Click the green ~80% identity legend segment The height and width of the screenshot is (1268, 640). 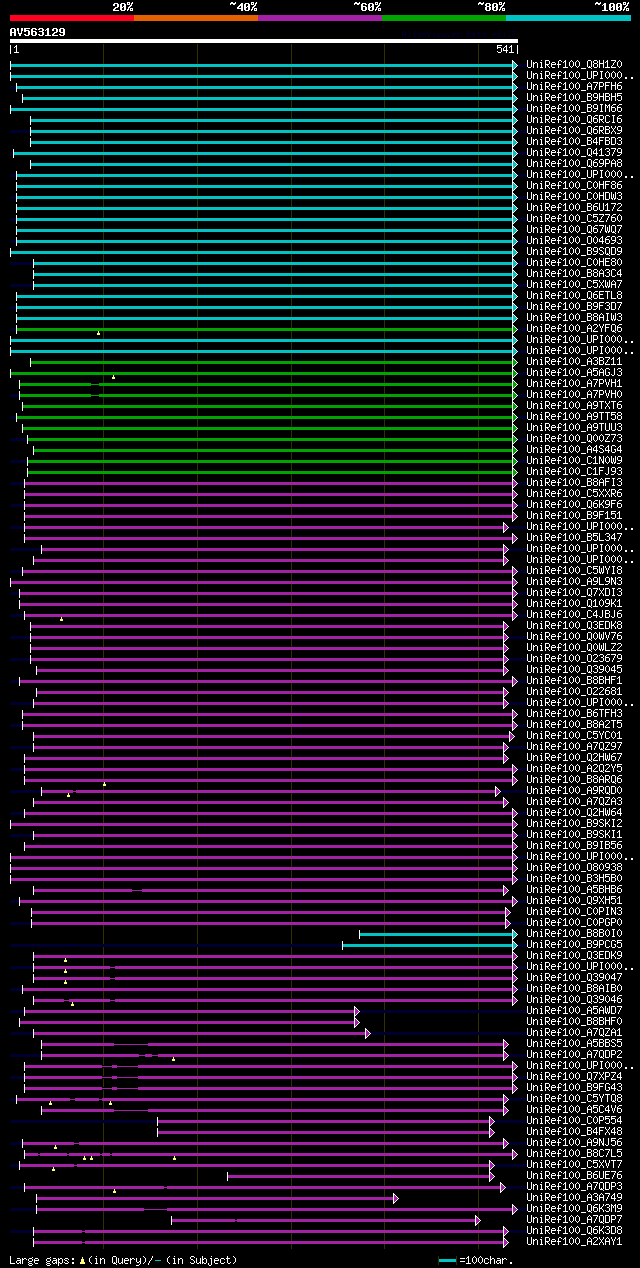[x=443, y=18]
